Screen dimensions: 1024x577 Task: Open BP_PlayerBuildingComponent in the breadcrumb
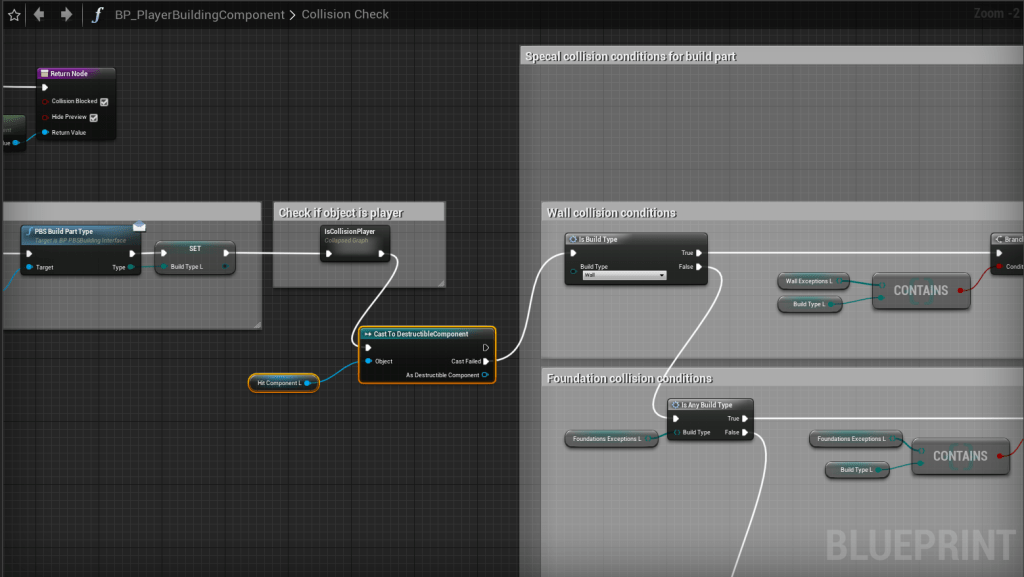click(201, 15)
